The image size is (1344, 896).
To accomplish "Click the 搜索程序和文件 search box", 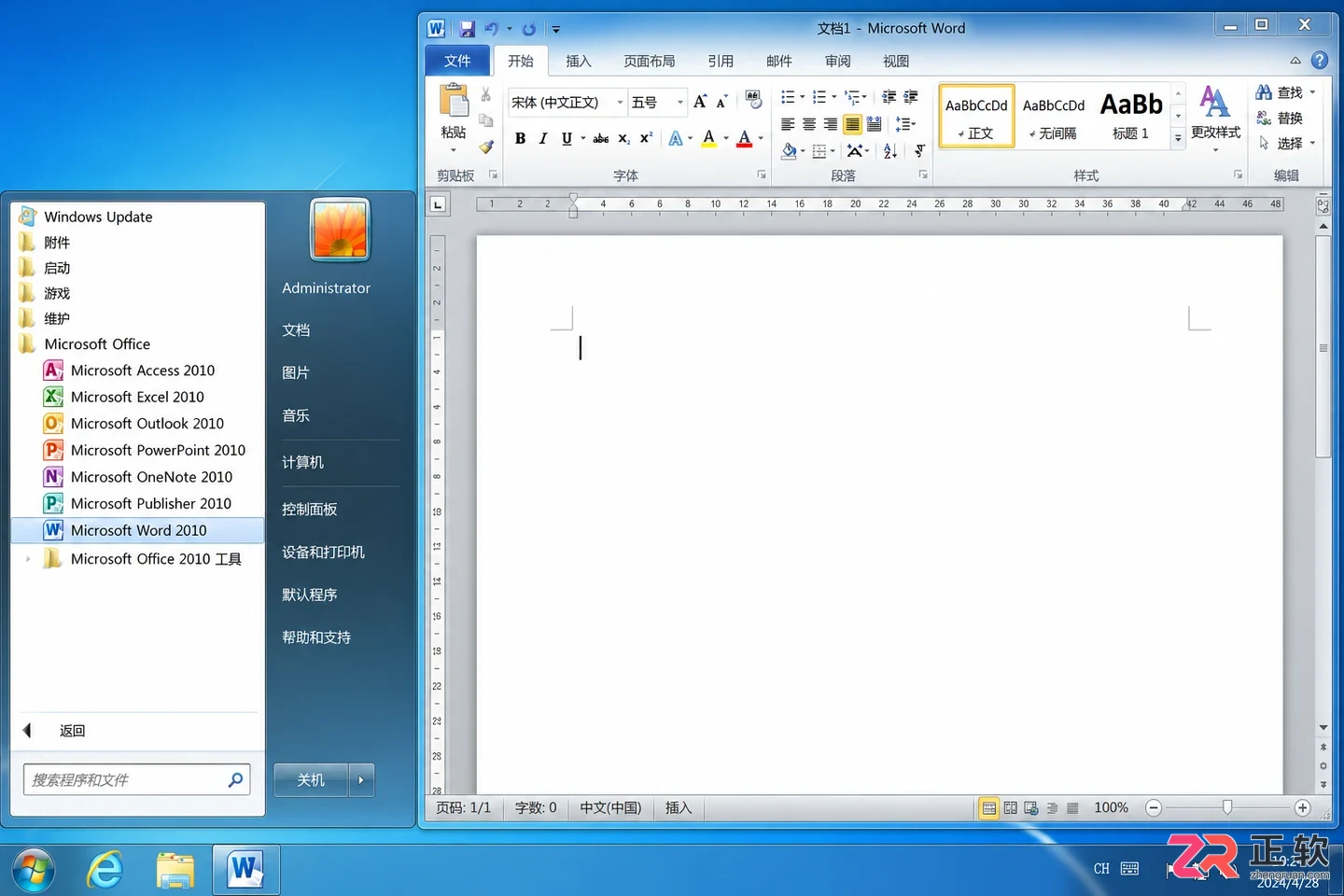I will (x=137, y=780).
